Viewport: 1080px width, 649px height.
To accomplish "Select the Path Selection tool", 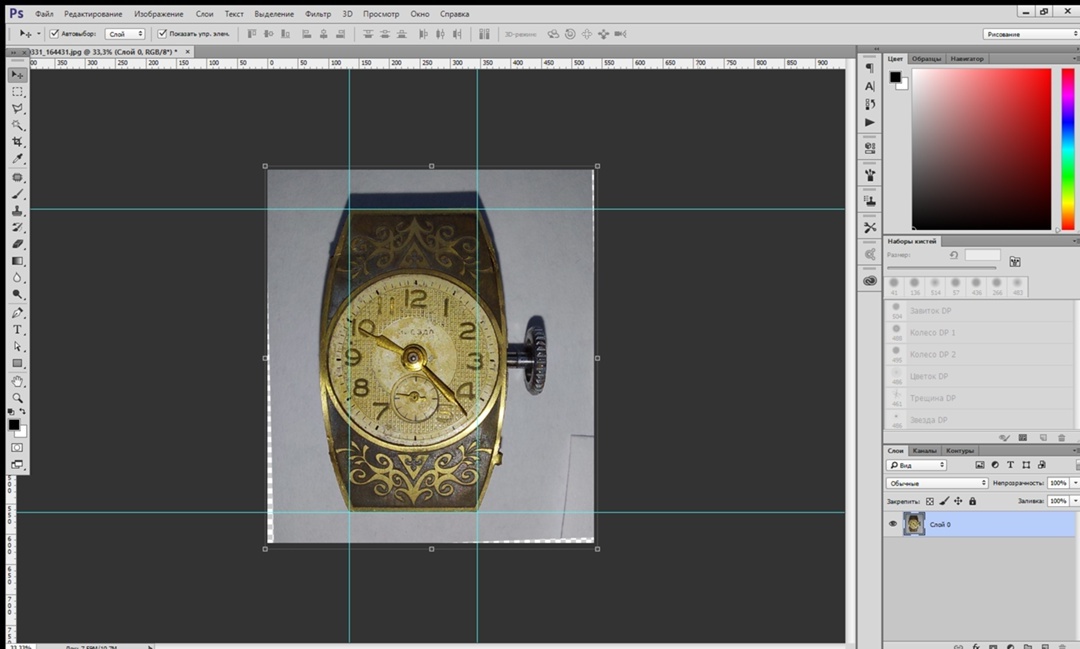I will (17, 347).
